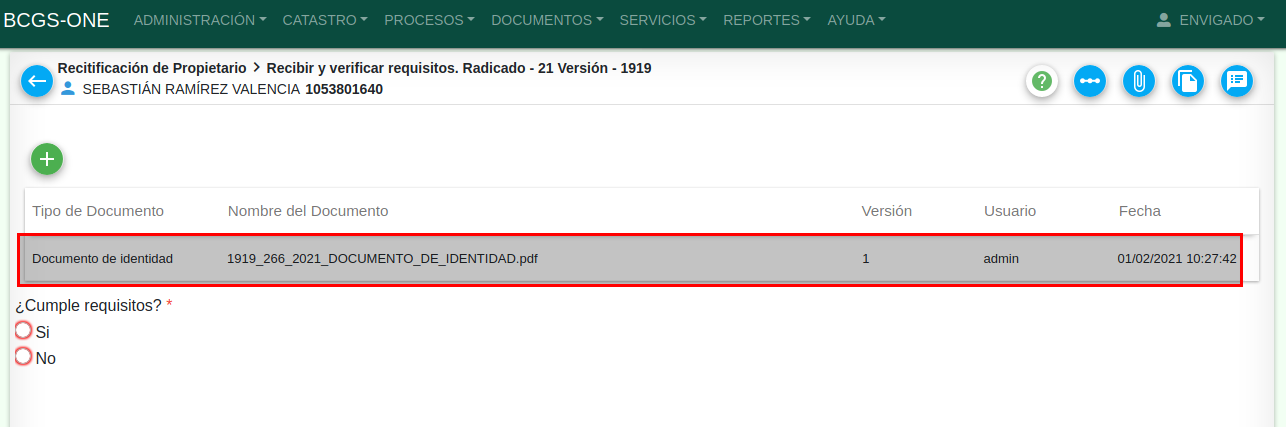The width and height of the screenshot is (1286, 427).
Task: Click the BCGS-ONE brand link
Action: (56, 20)
